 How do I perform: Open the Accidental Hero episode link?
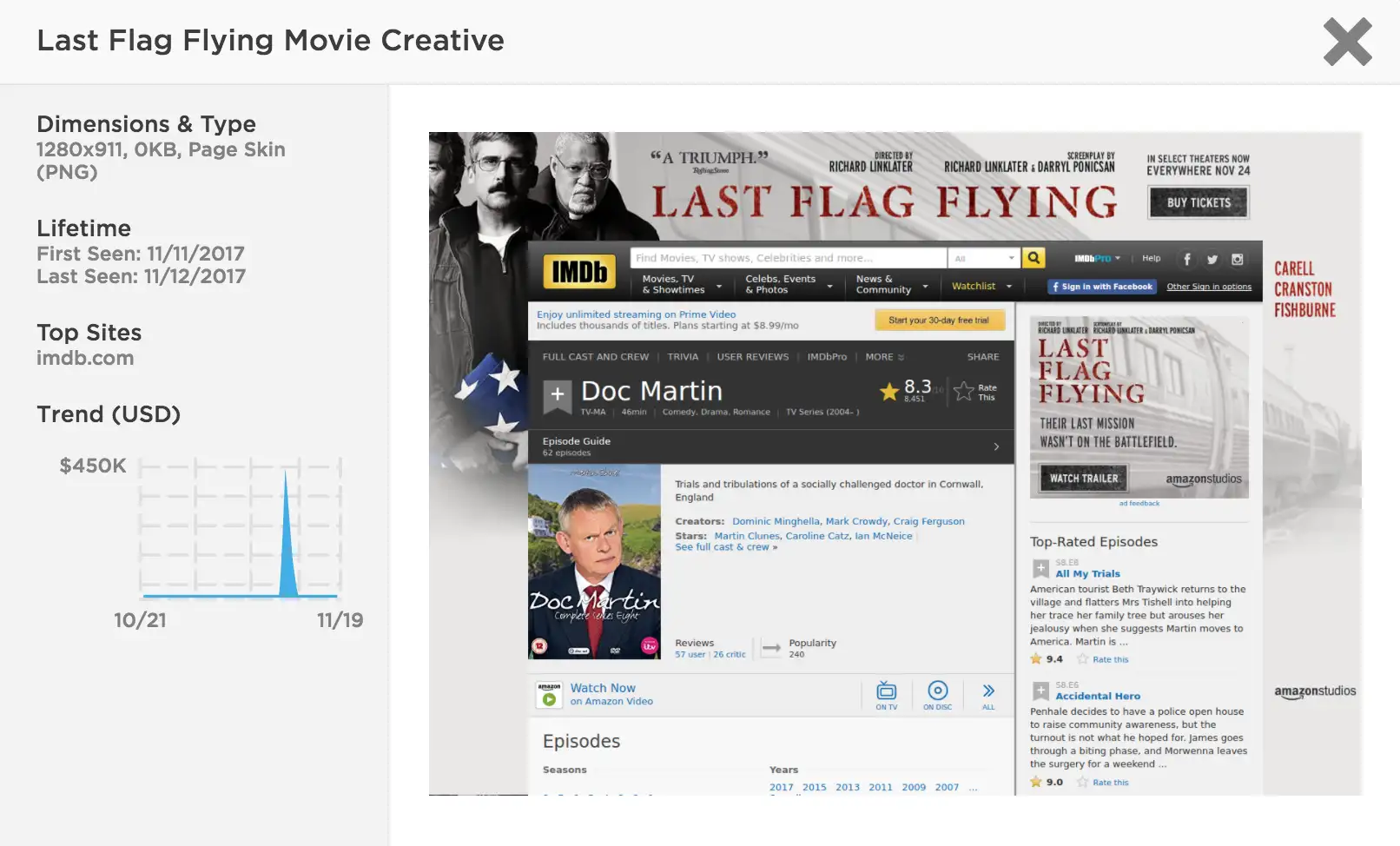pyautogui.click(x=1098, y=696)
